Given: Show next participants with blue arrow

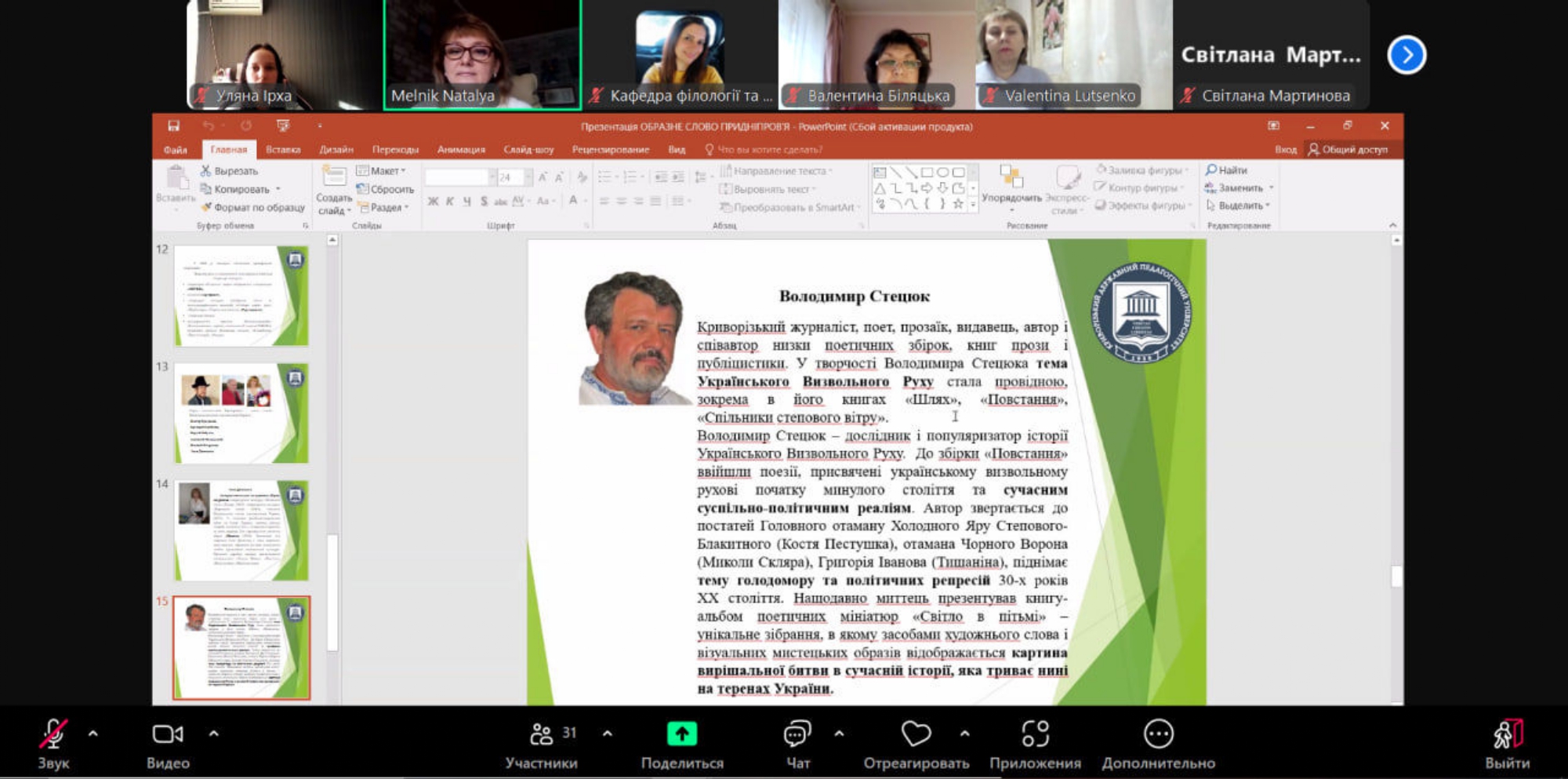Looking at the screenshot, I should click(1406, 55).
